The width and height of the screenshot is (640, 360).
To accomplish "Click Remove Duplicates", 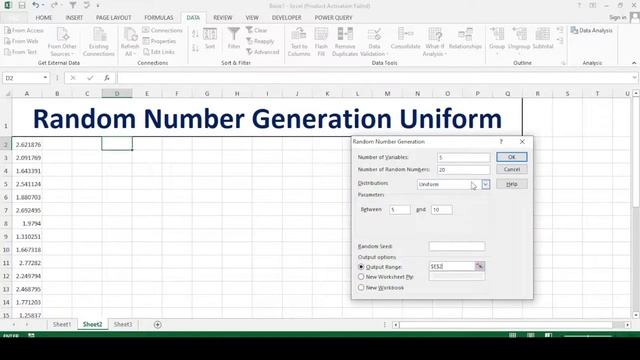I will pyautogui.click(x=345, y=42).
